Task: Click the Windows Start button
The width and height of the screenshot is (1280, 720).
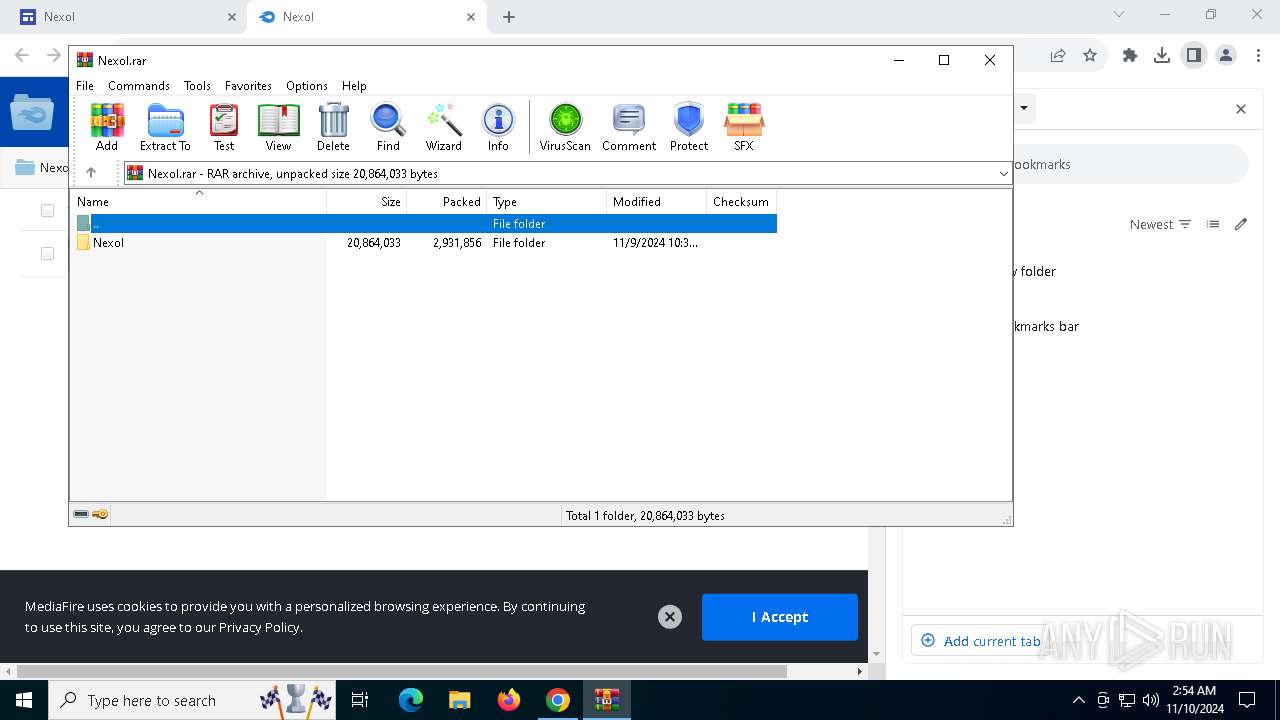Action: tap(23, 700)
